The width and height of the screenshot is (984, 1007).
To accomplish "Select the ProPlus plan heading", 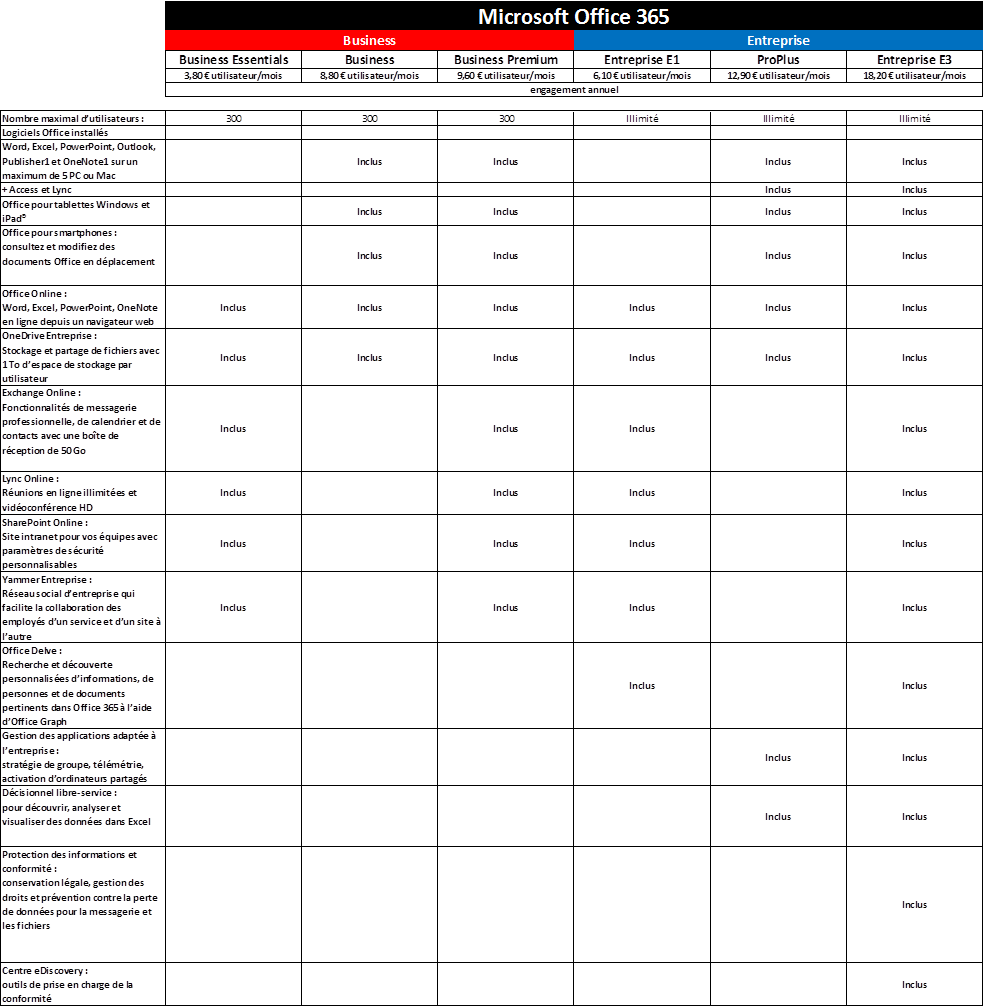I will click(x=778, y=60).
